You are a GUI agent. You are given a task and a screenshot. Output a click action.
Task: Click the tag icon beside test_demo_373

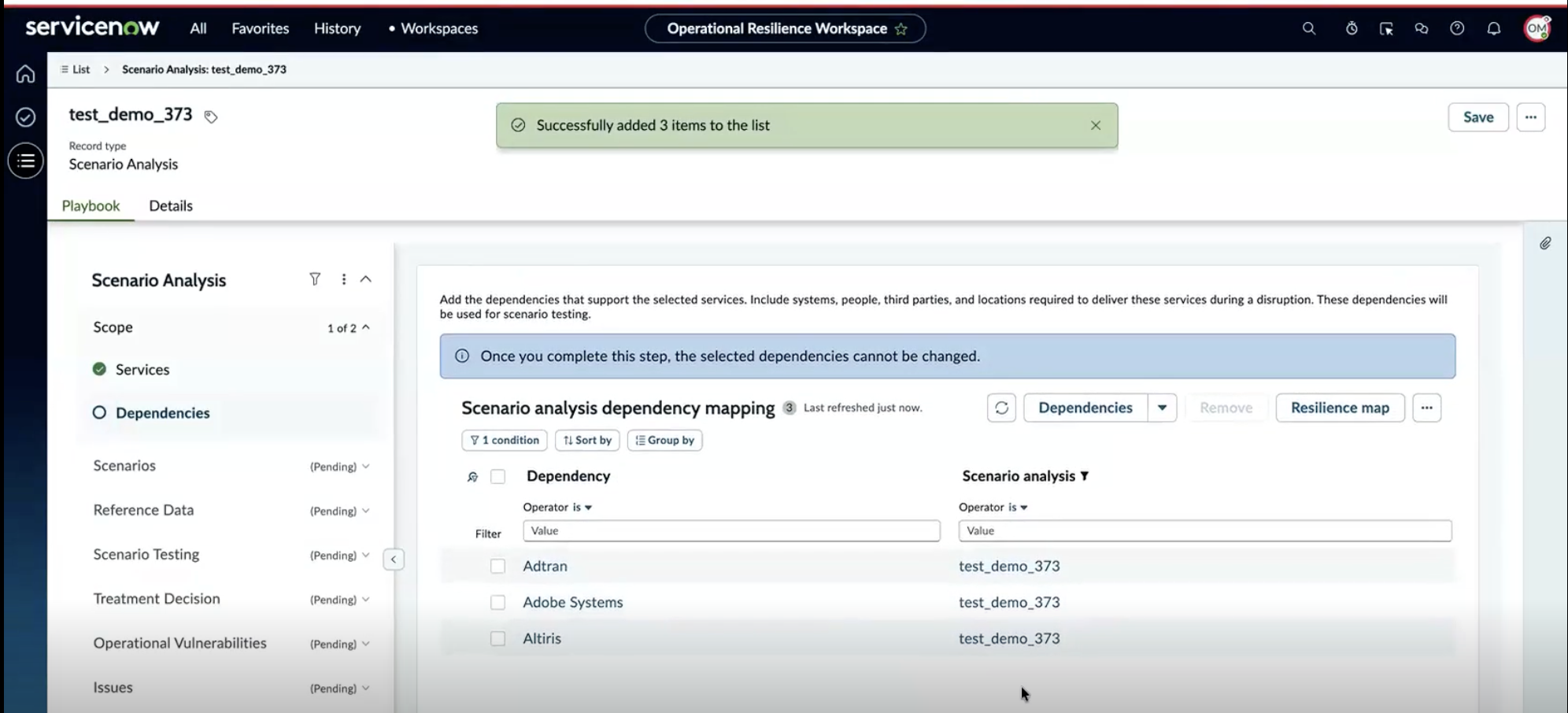click(x=210, y=116)
